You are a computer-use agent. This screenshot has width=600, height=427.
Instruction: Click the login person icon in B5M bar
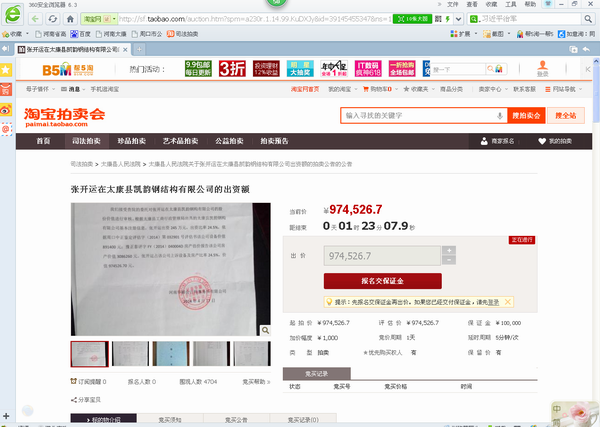coord(542,68)
